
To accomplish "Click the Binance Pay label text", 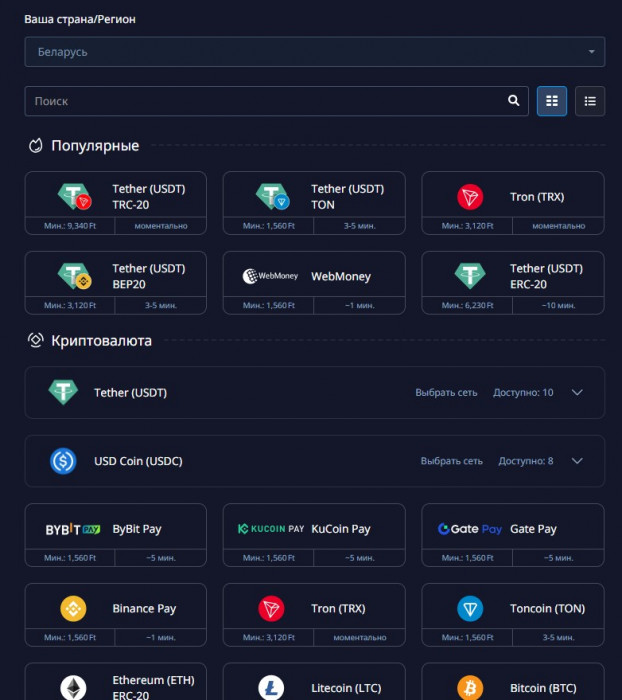I will (144, 608).
